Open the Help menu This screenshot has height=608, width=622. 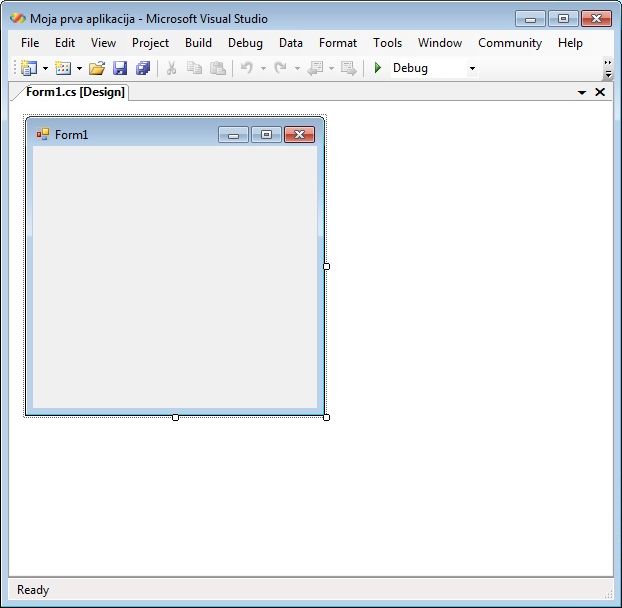click(x=570, y=43)
